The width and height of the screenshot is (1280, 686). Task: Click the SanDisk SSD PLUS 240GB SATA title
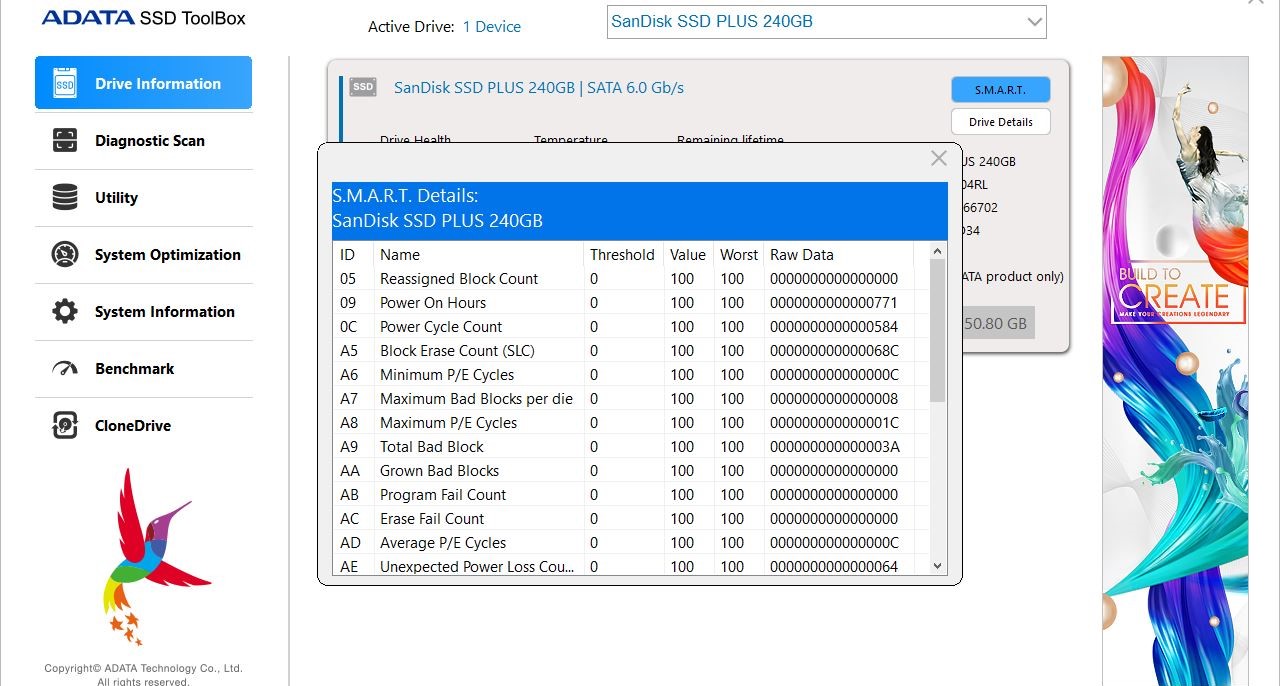[x=539, y=88]
